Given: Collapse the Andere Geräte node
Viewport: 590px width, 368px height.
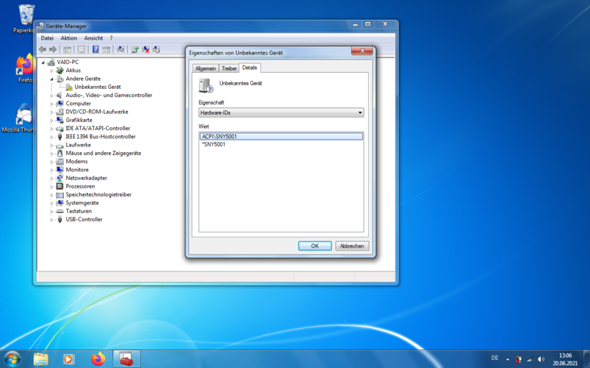Looking at the screenshot, I should click(52, 79).
